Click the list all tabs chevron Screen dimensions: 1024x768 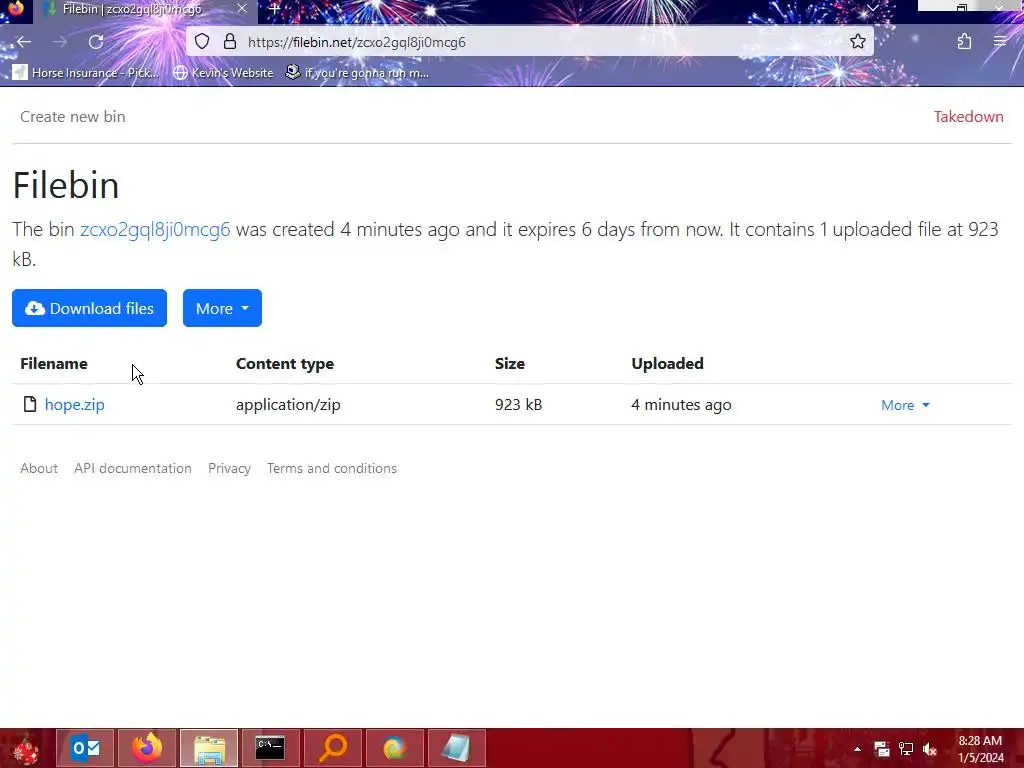pos(872,8)
